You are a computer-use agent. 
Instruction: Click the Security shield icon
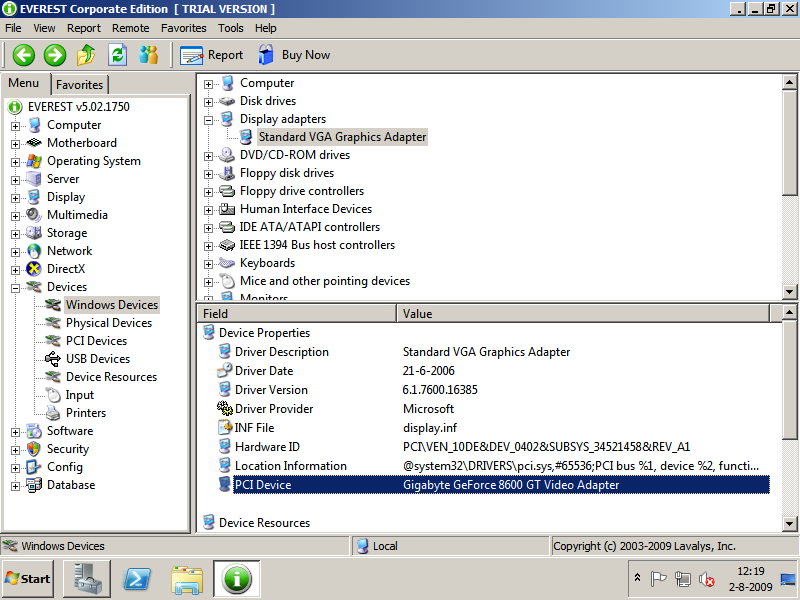(34, 449)
